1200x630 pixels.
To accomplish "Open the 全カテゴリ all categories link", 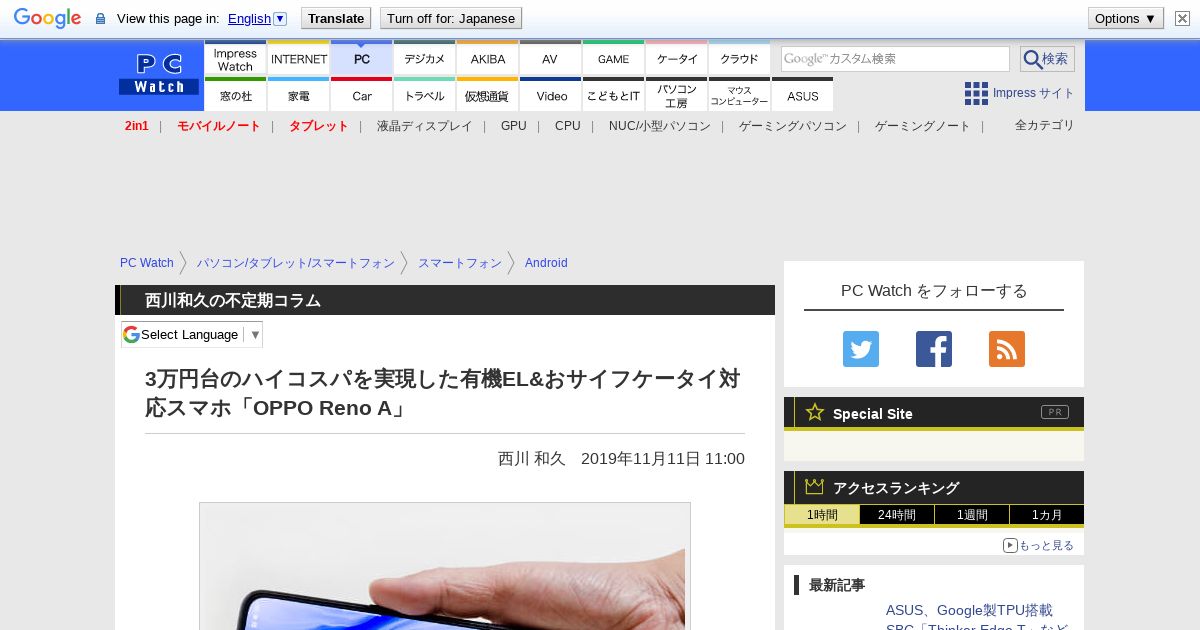I will pyautogui.click(x=1045, y=125).
